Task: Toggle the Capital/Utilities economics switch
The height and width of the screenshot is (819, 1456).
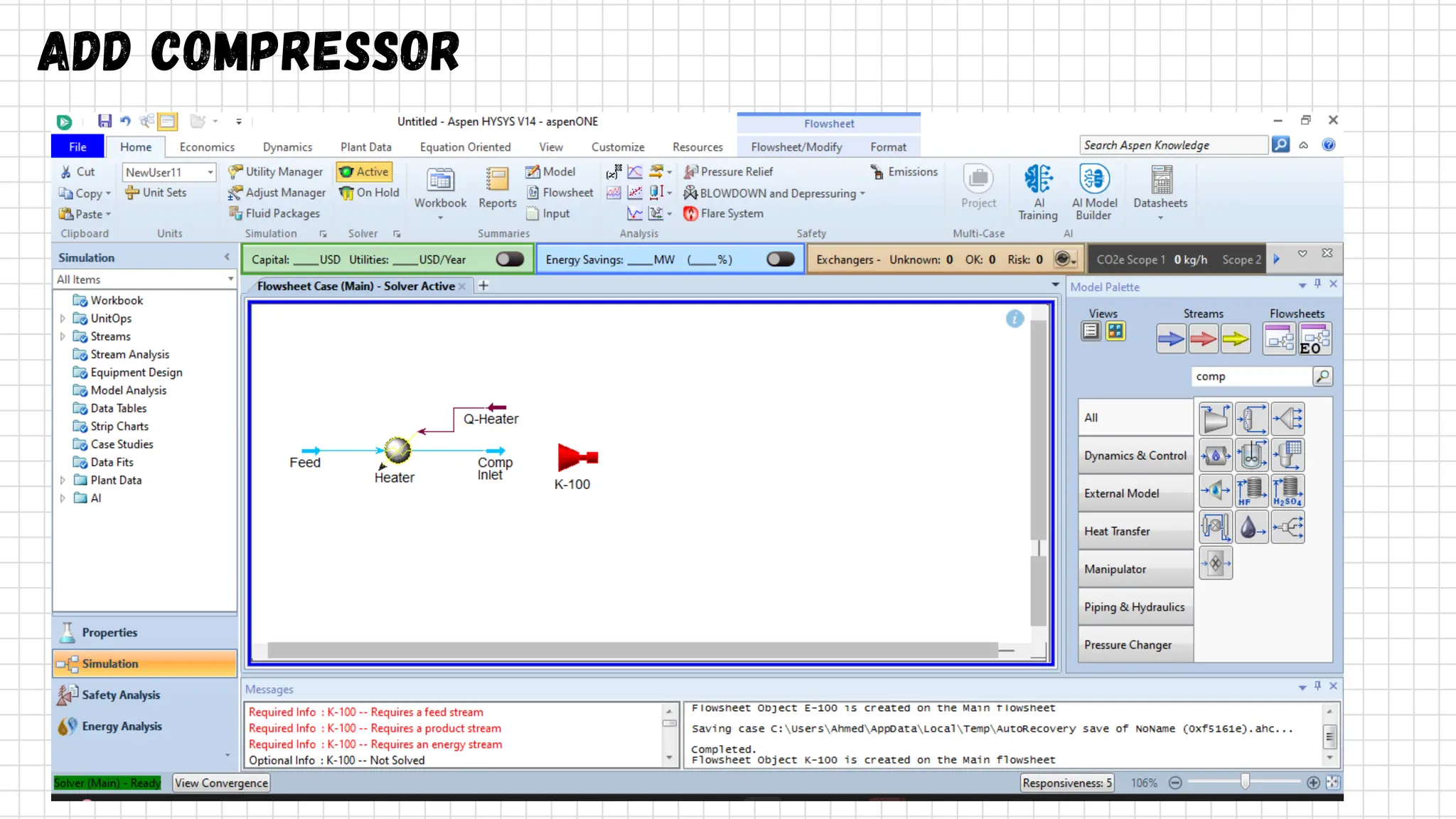Action: (510, 259)
